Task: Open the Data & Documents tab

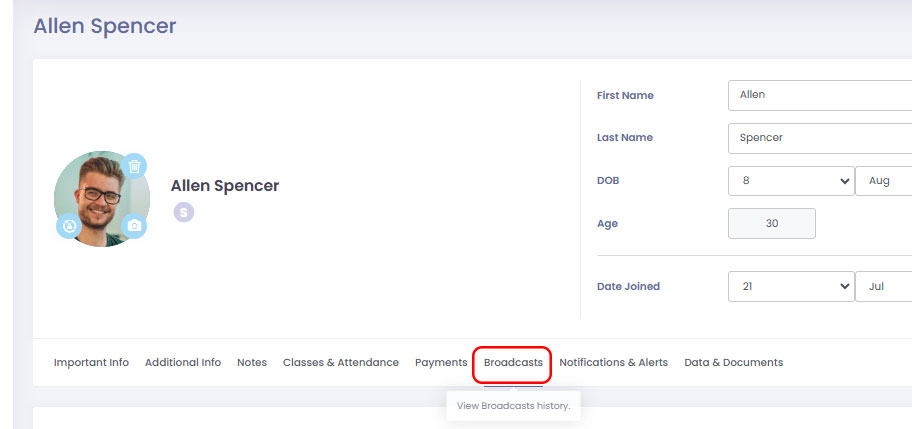Action: click(x=733, y=363)
